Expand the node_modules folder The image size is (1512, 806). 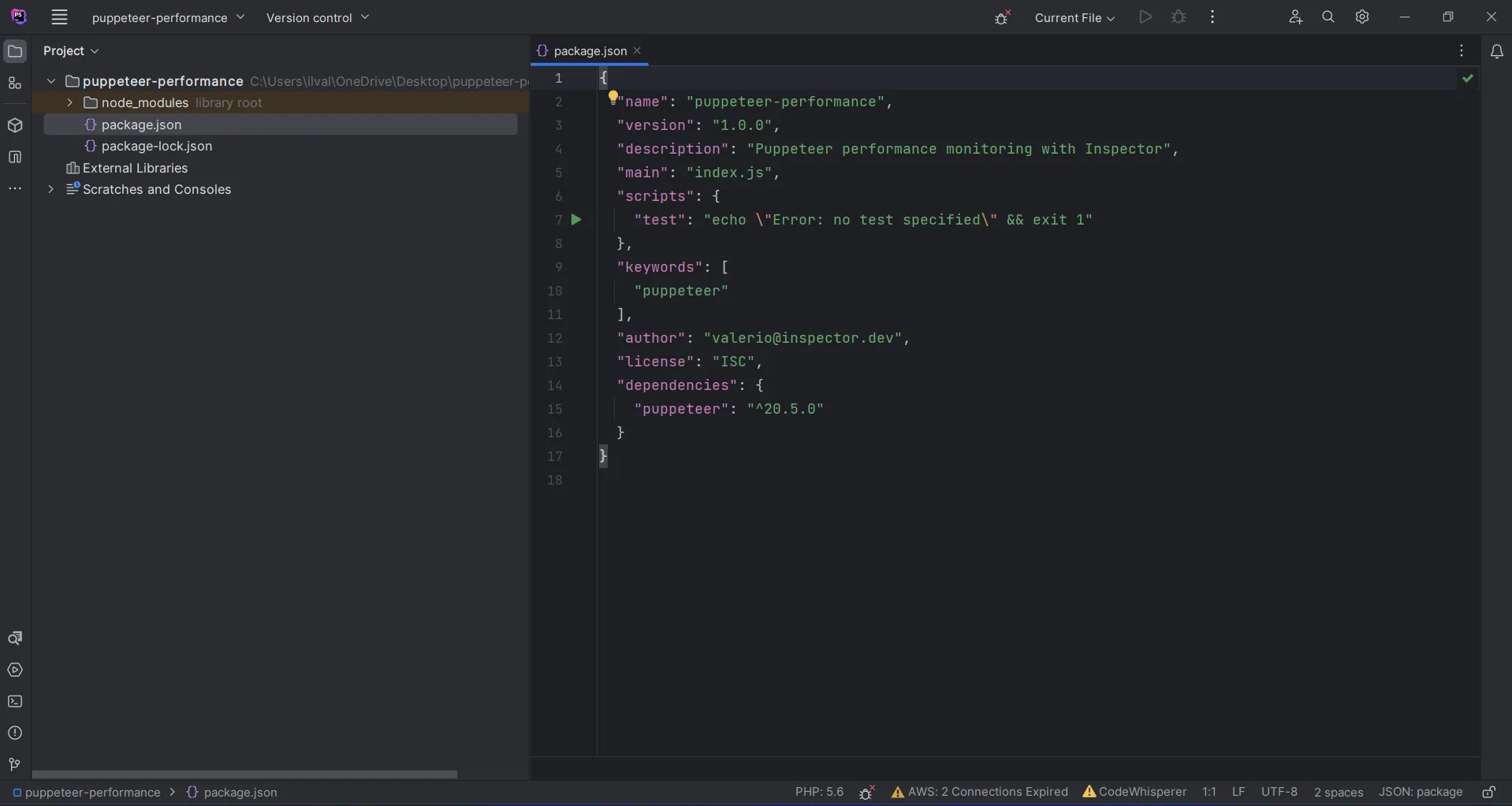69,103
